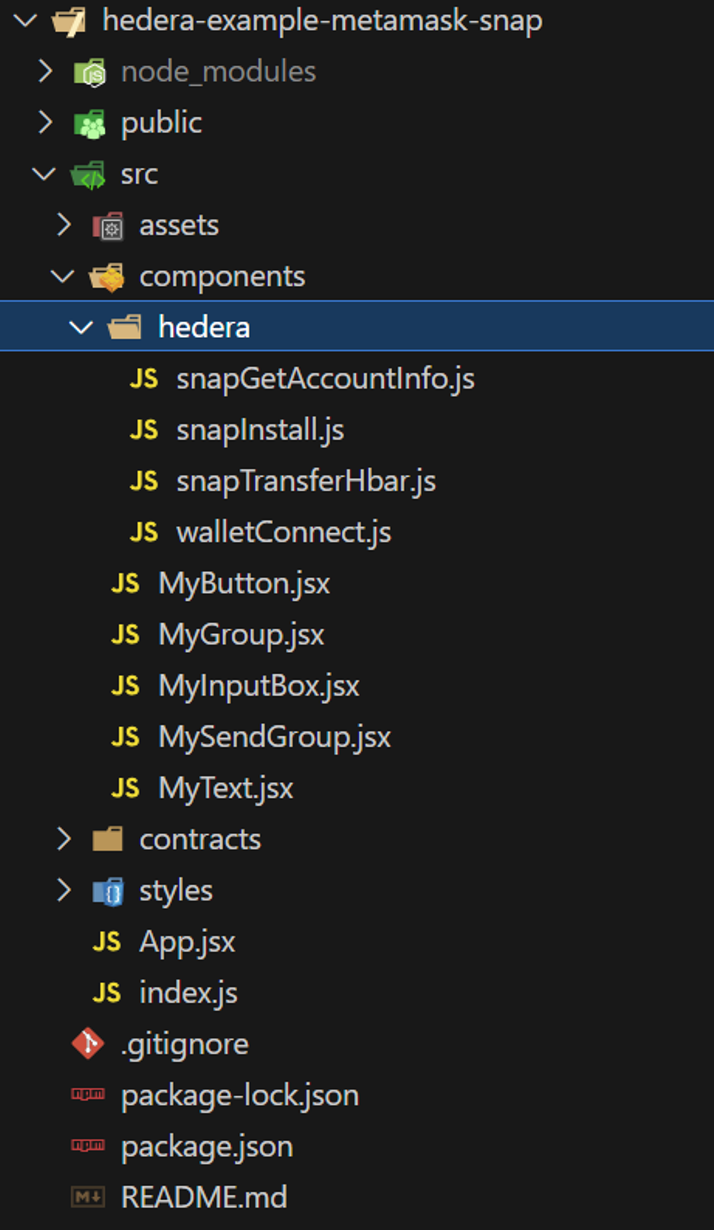714x1230 pixels.
Task: Click the npm icon beside package.json
Action: (88, 1146)
